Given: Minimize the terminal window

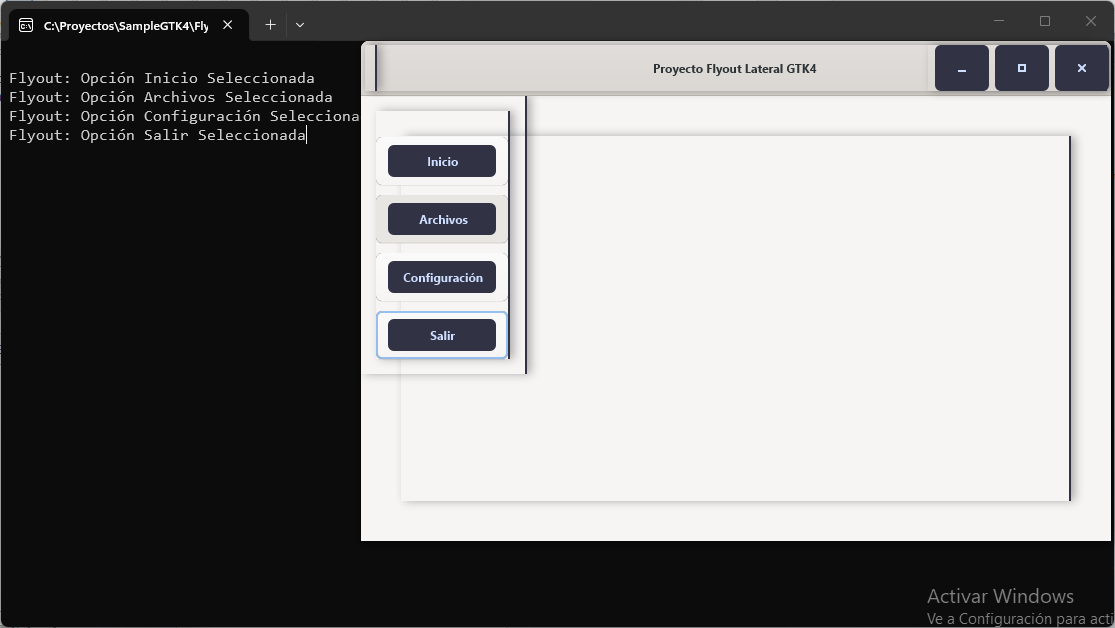Looking at the screenshot, I should coord(998,21).
